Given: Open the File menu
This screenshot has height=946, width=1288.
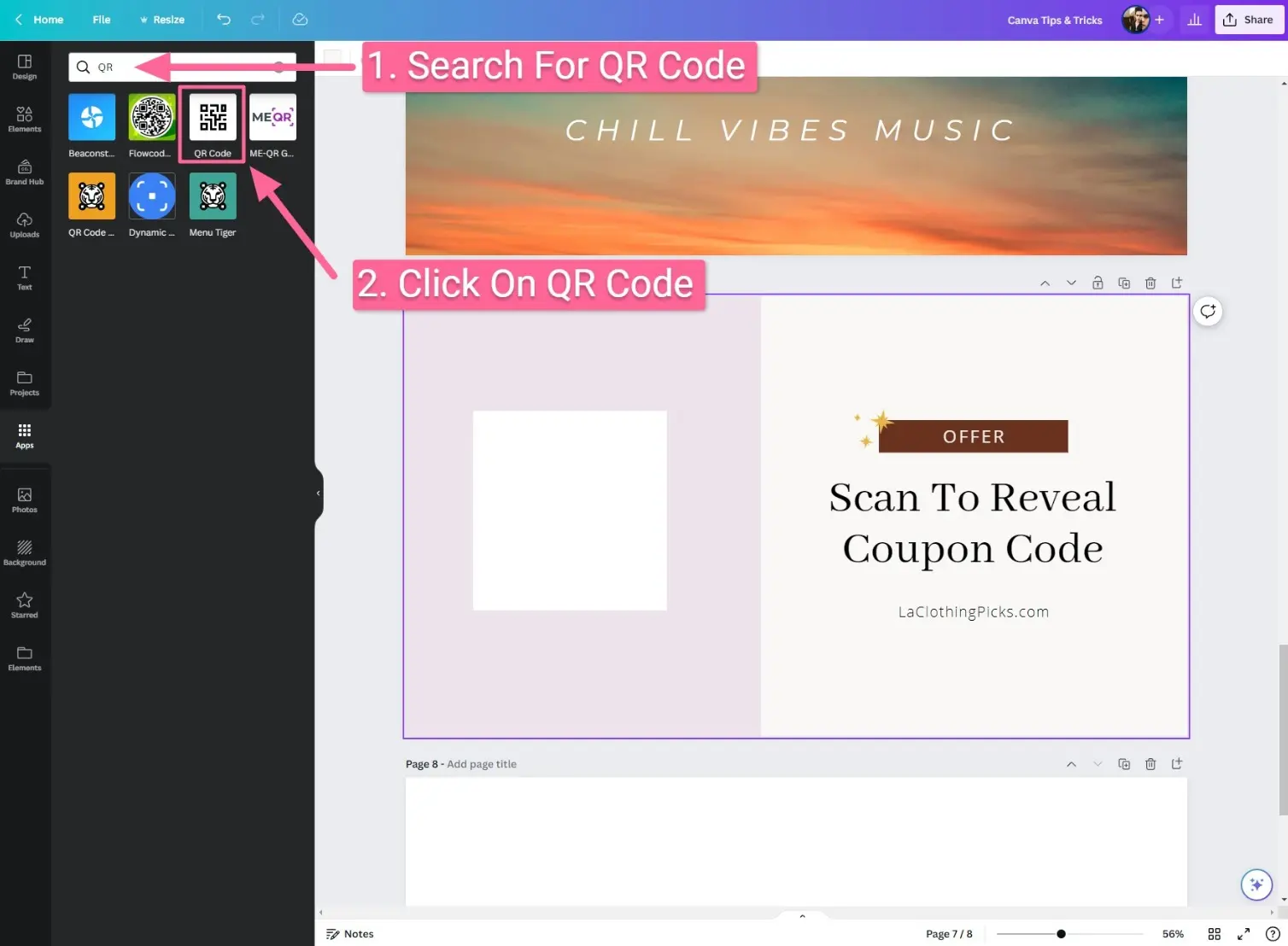Looking at the screenshot, I should point(102,20).
